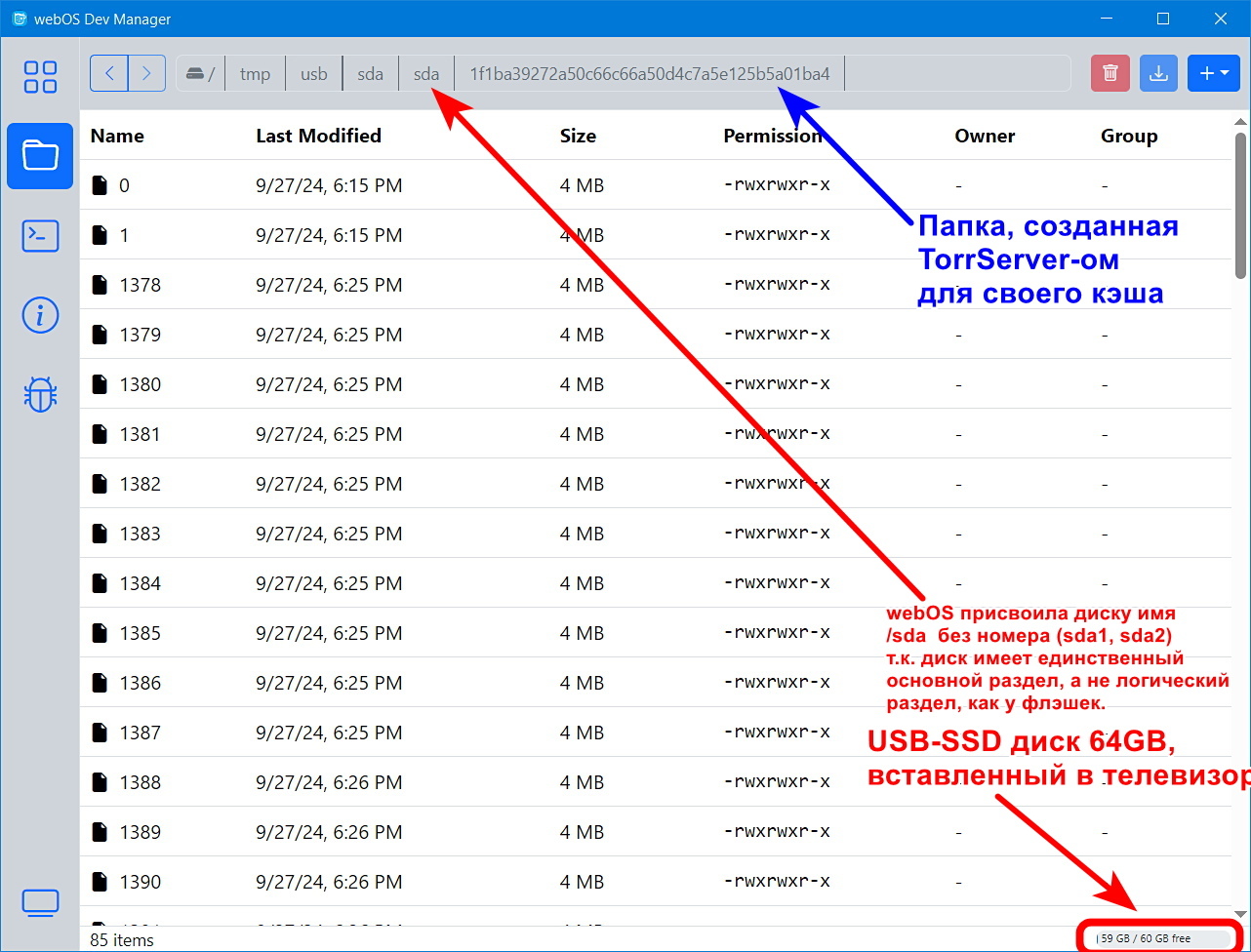Open the Terminal sidebar icon
Screen dimensions: 1251x952
click(40, 236)
